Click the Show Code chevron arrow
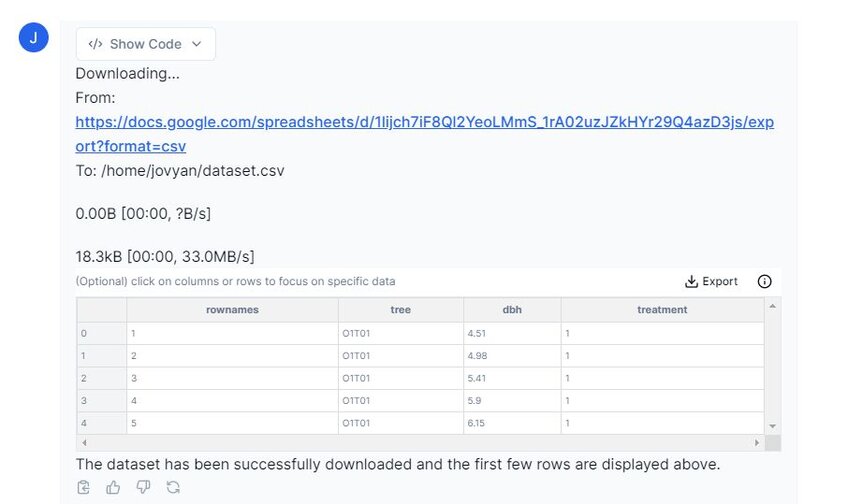848x504 pixels. 196,44
